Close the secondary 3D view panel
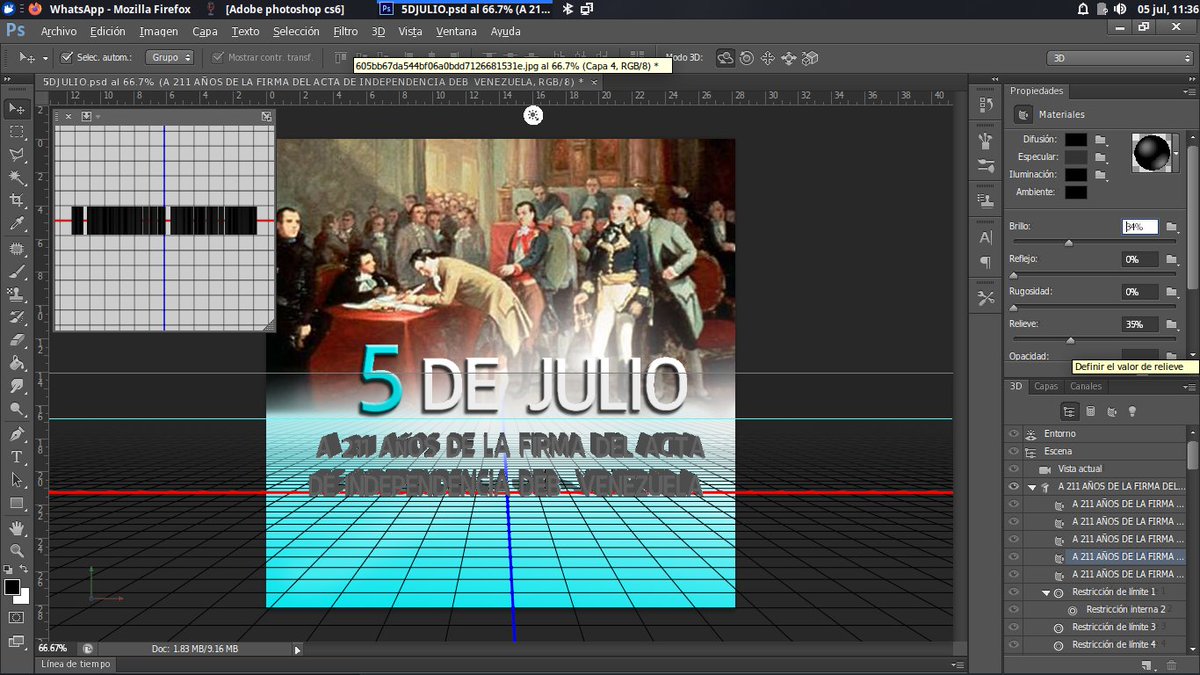Image resolution: width=1200 pixels, height=675 pixels. [x=68, y=117]
